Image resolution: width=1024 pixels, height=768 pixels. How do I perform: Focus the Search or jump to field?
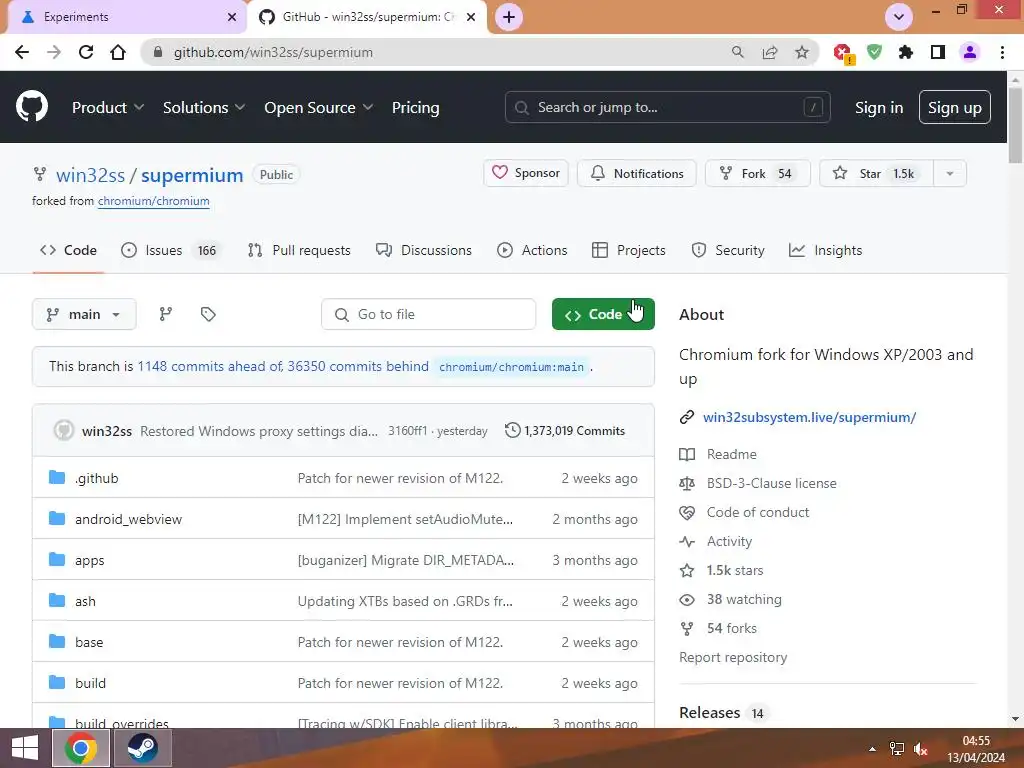tap(667, 107)
